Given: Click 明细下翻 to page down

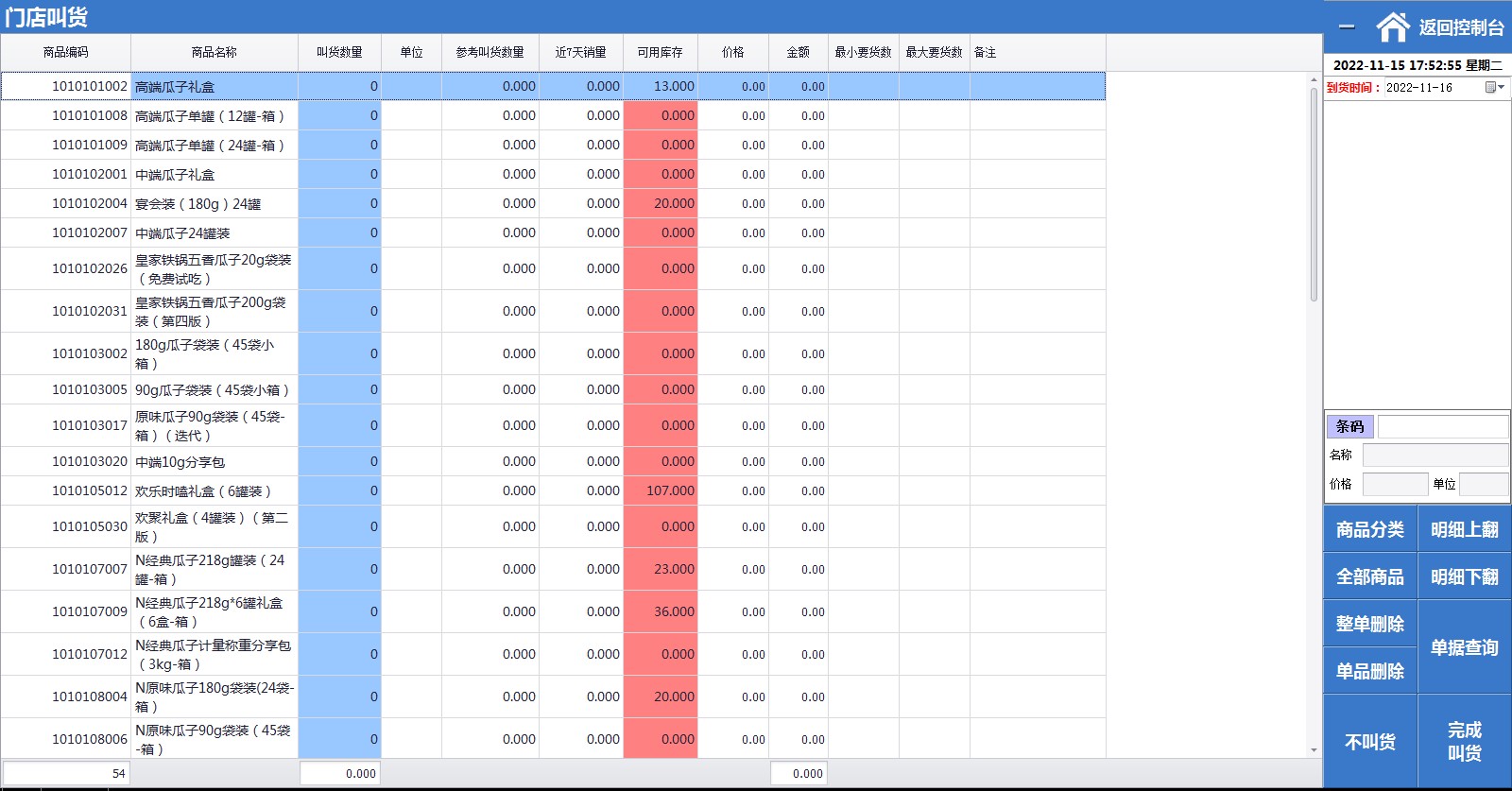Looking at the screenshot, I should pyautogui.click(x=1465, y=576).
